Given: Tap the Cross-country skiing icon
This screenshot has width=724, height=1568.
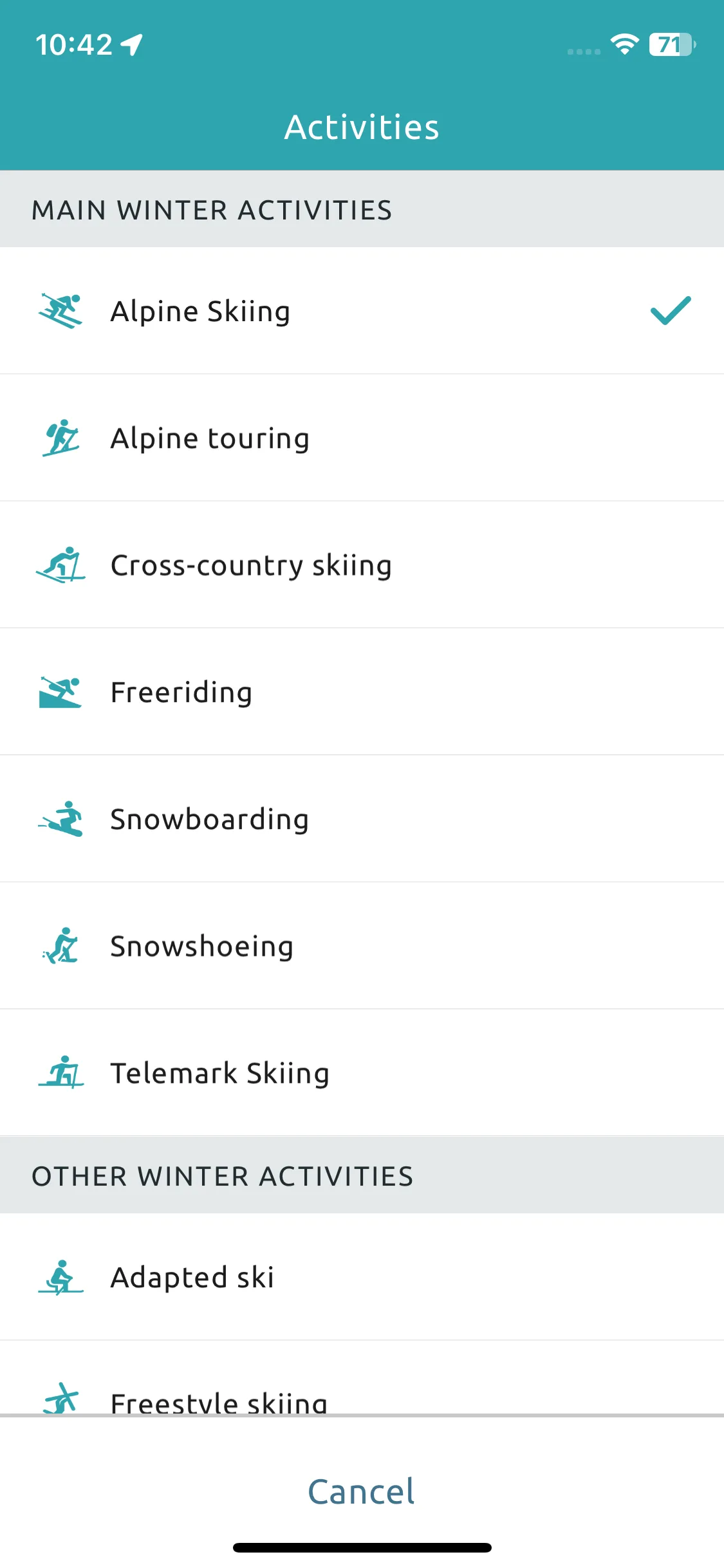Looking at the screenshot, I should (60, 565).
